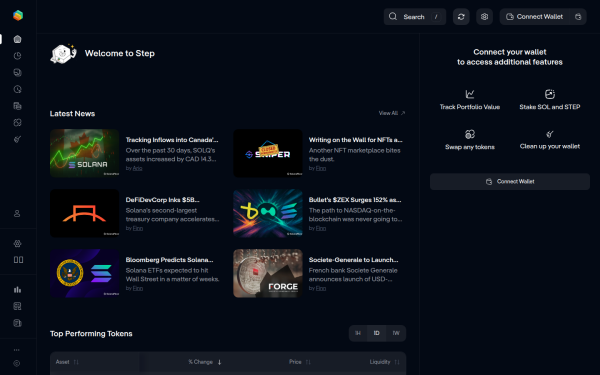The width and height of the screenshot is (600, 375).
Task: Click the orange bridge logo news thumbnail
Action: pyautogui.click(x=85, y=213)
